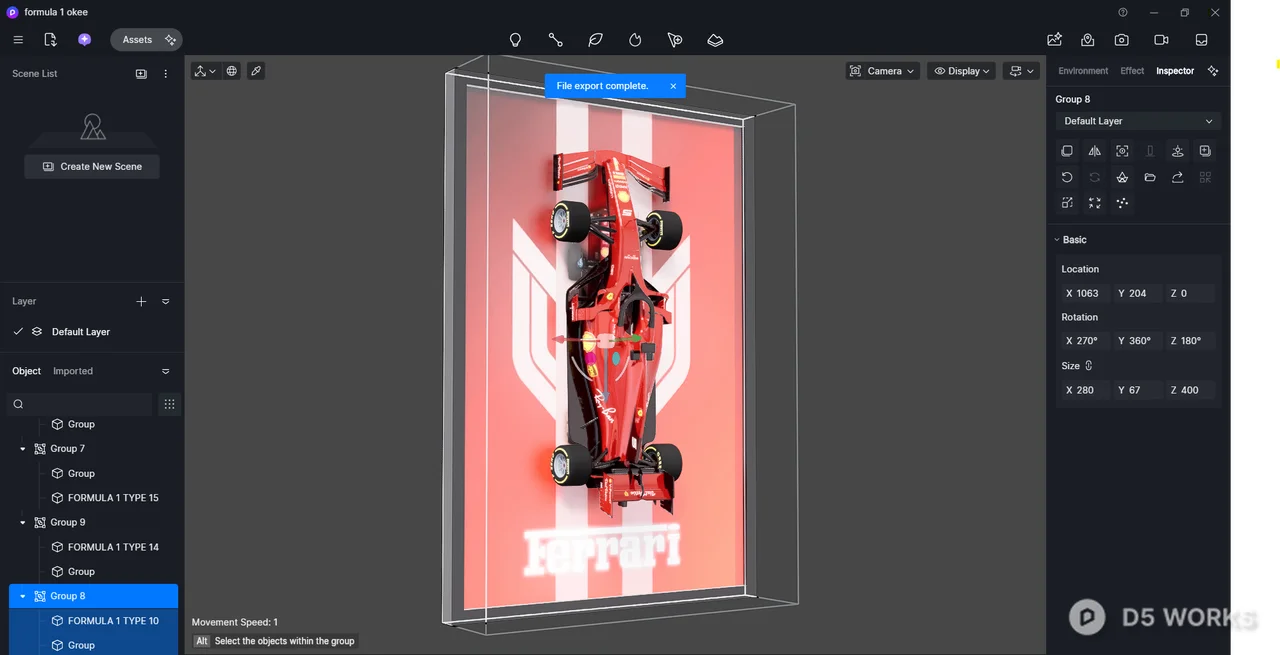Click the reset rotation undo icon

pos(1067,177)
